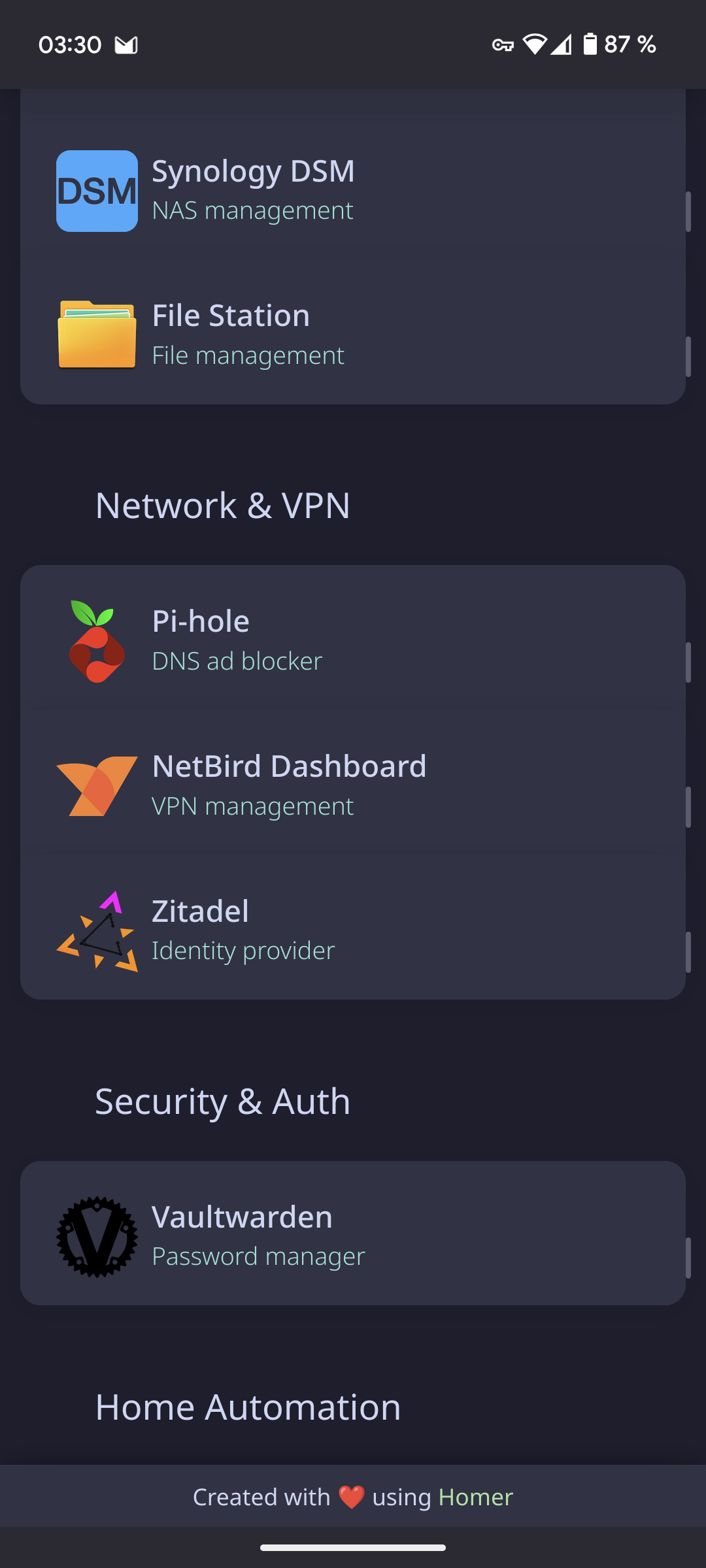706x1568 pixels.
Task: Open the Synology DSM app icon
Action: (x=97, y=191)
